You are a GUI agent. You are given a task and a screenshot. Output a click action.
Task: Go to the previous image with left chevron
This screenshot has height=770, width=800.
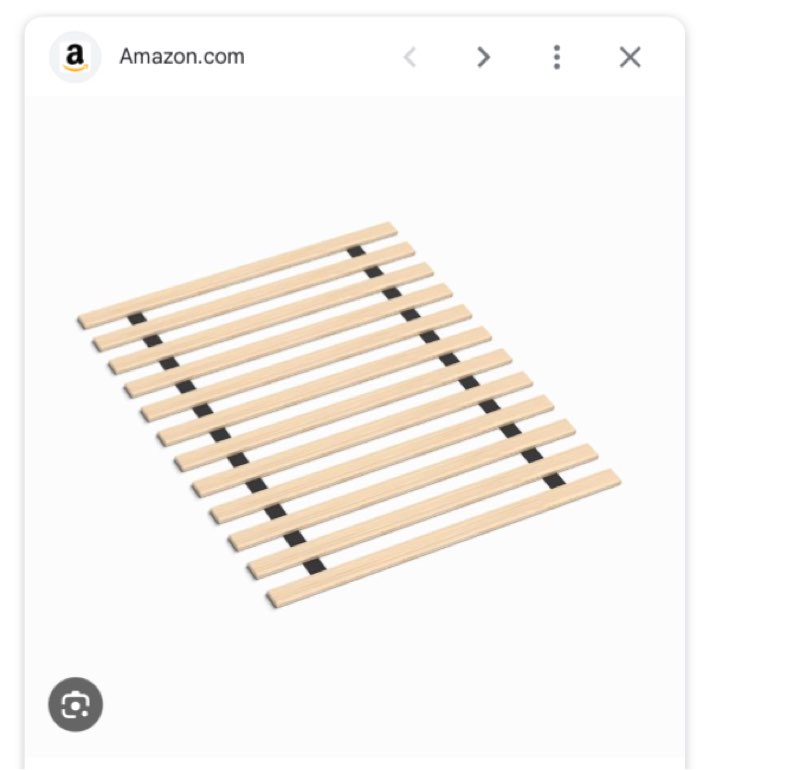(x=410, y=57)
